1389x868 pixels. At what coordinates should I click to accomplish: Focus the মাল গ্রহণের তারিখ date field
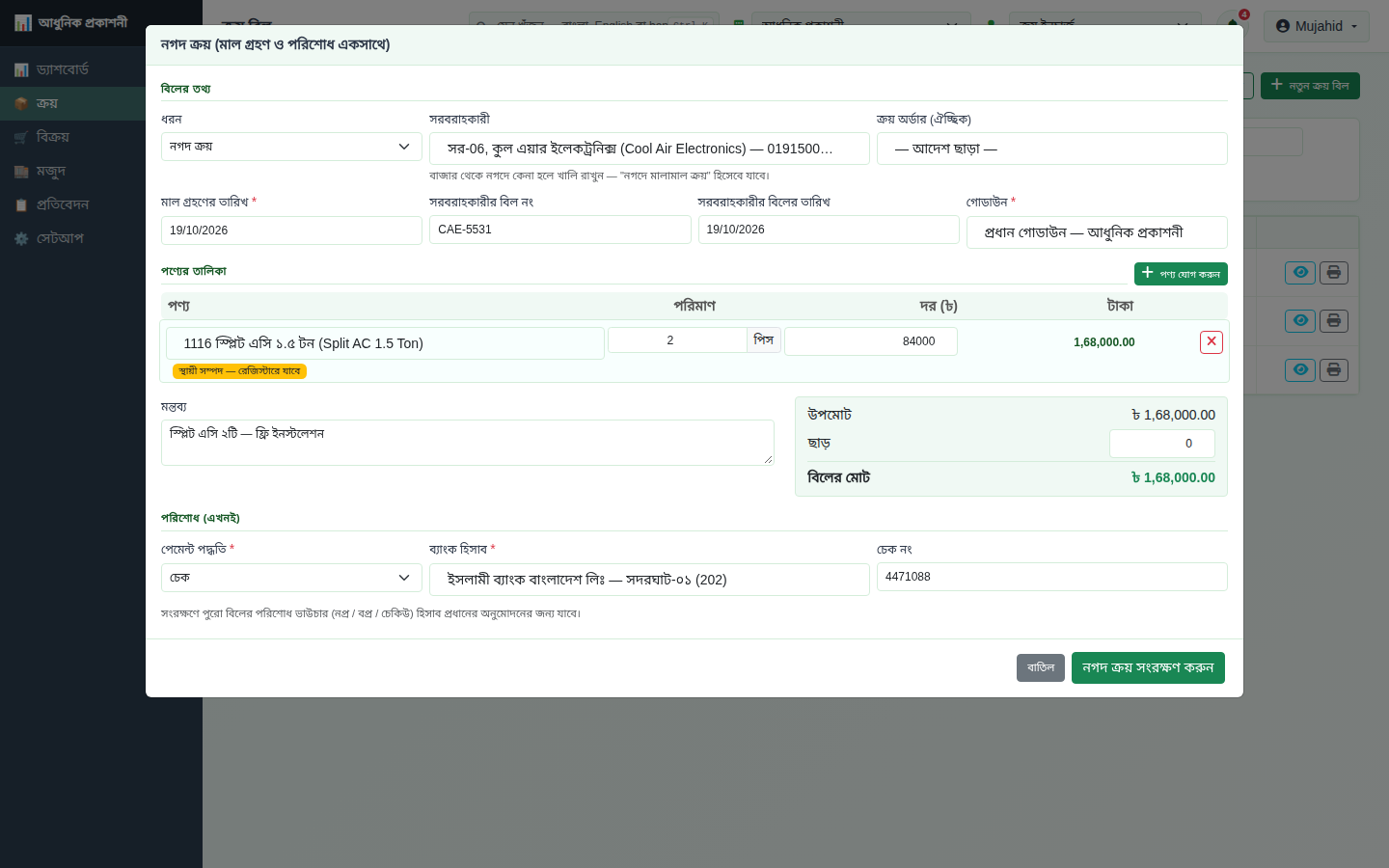[291, 231]
